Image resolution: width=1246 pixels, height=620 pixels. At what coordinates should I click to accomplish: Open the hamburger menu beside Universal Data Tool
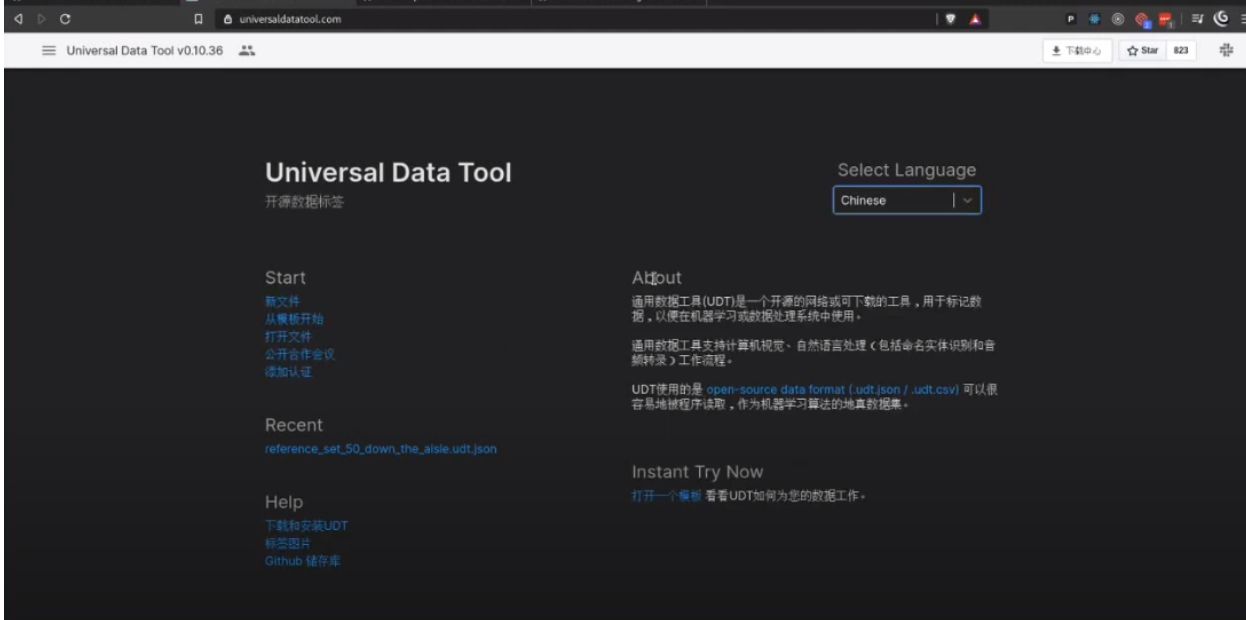(x=48, y=51)
